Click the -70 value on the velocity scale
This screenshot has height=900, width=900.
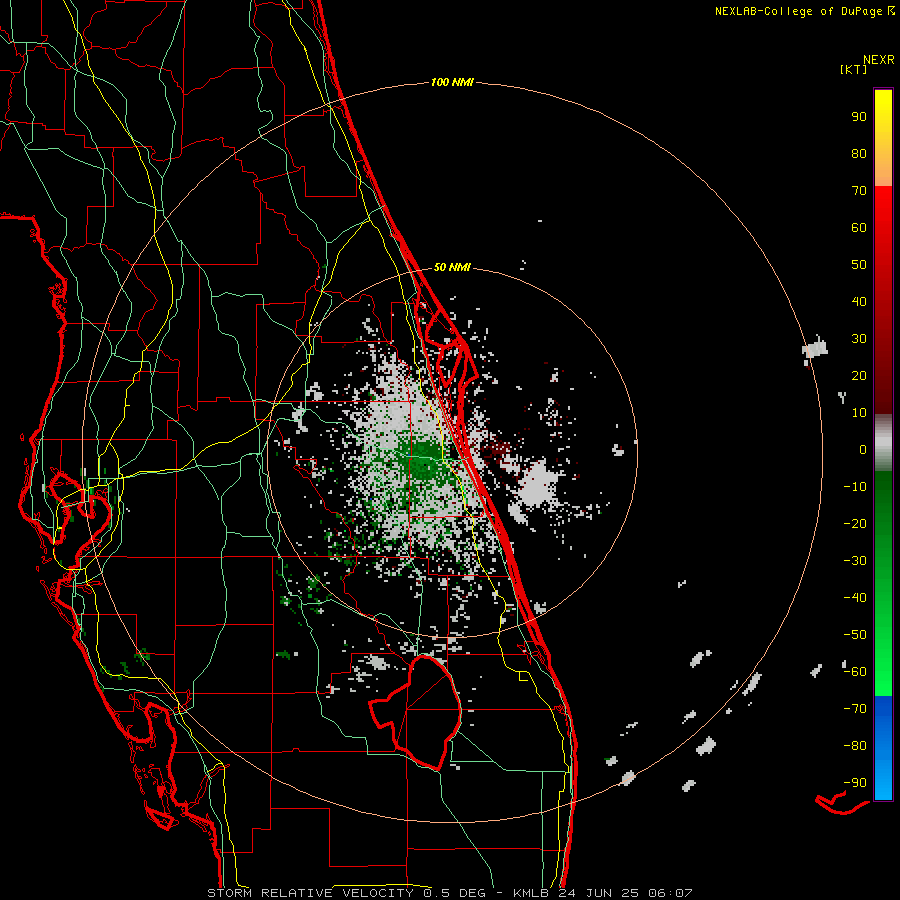(855, 709)
